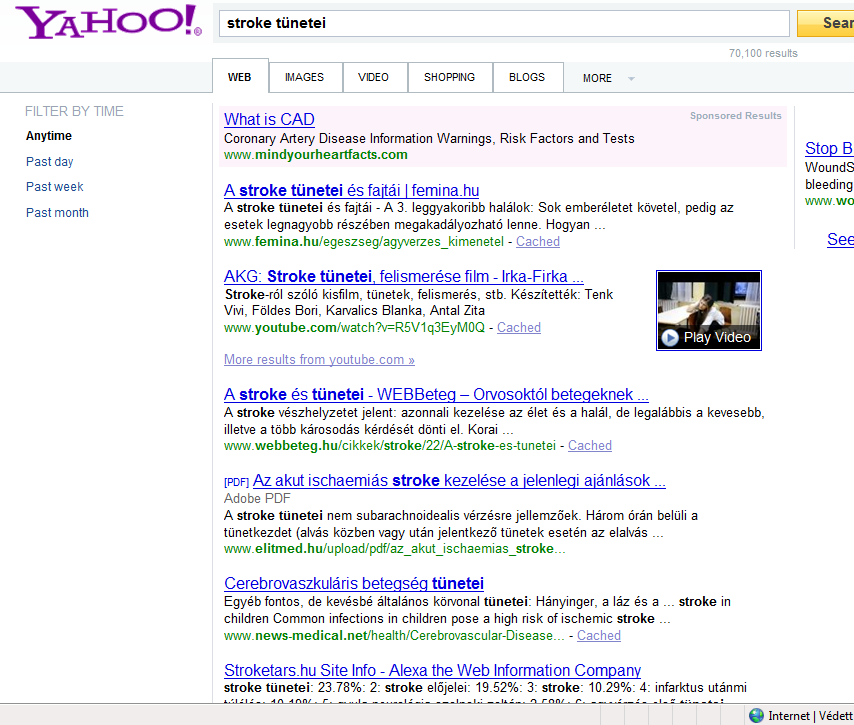The width and height of the screenshot is (854, 725).
Task: Click the www.femina.hu/egeszseg URL text
Action: pyautogui.click(x=364, y=241)
